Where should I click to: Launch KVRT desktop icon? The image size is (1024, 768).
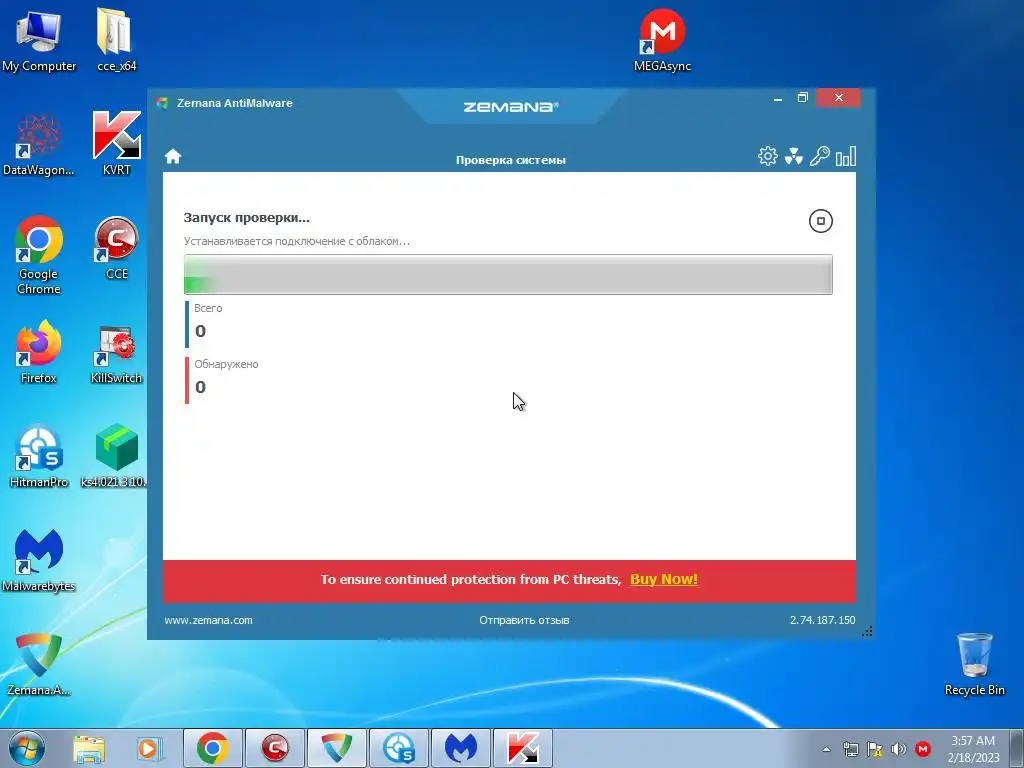tap(116, 144)
